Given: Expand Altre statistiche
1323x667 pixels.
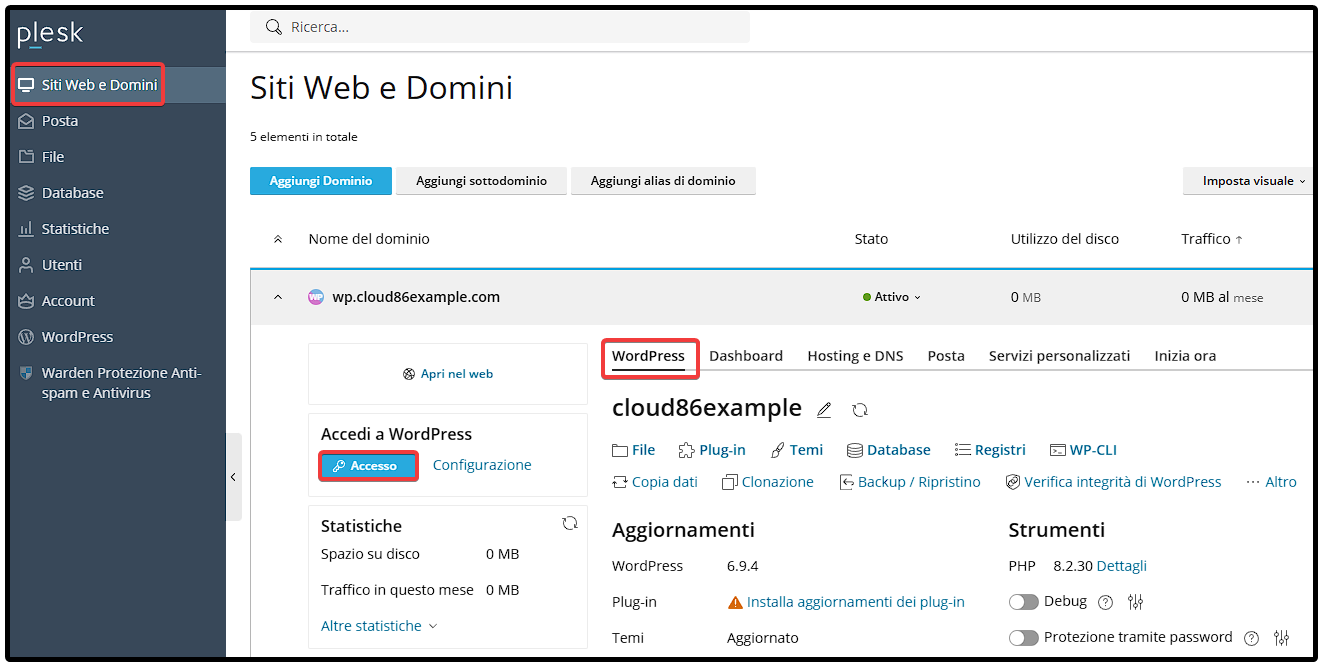Looking at the screenshot, I should pyautogui.click(x=379, y=626).
